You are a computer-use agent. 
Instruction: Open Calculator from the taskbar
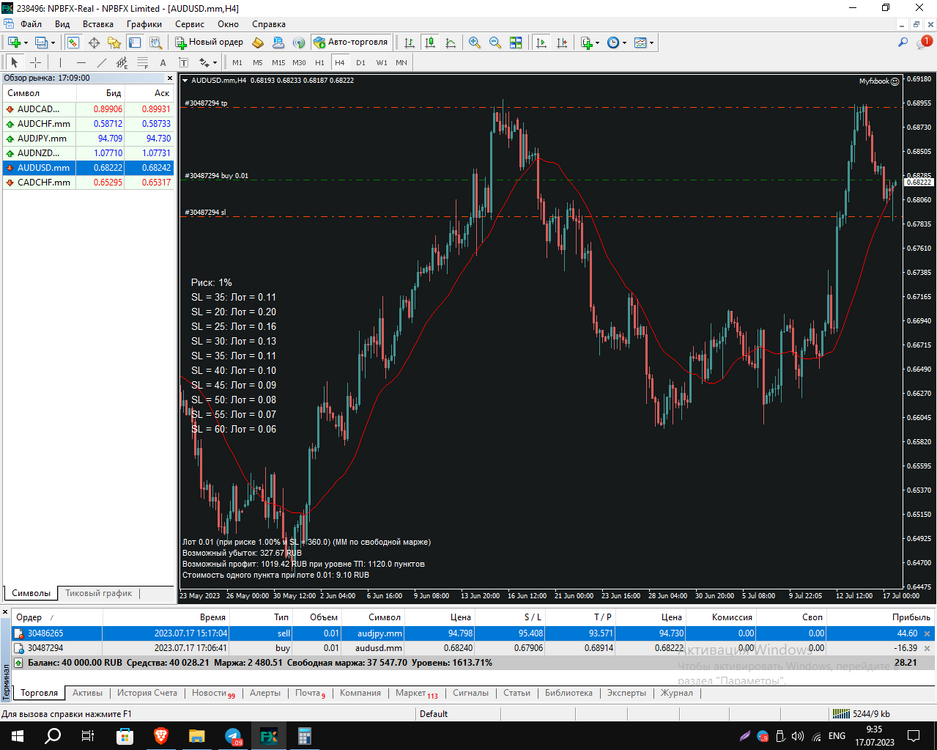(304, 736)
